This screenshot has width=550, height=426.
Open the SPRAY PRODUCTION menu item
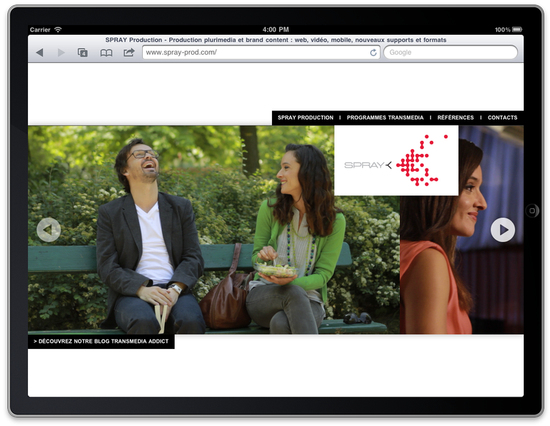pyautogui.click(x=306, y=118)
